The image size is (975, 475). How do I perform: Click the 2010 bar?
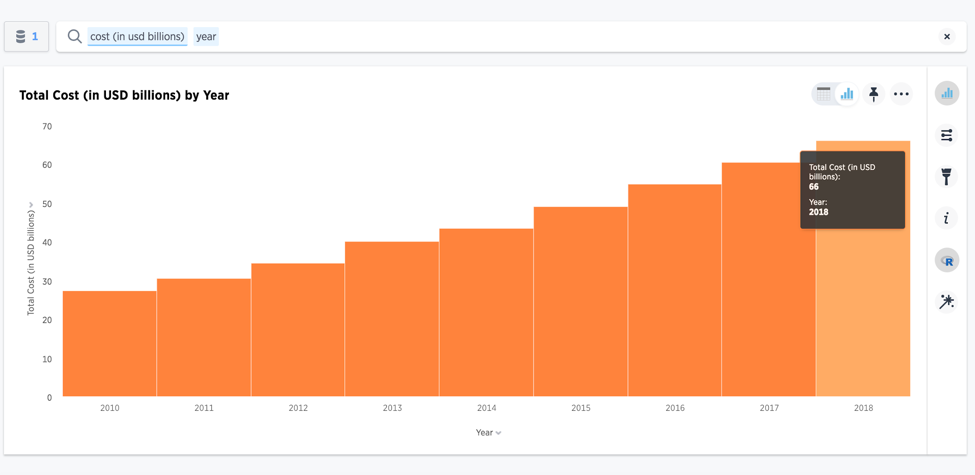[109, 343]
